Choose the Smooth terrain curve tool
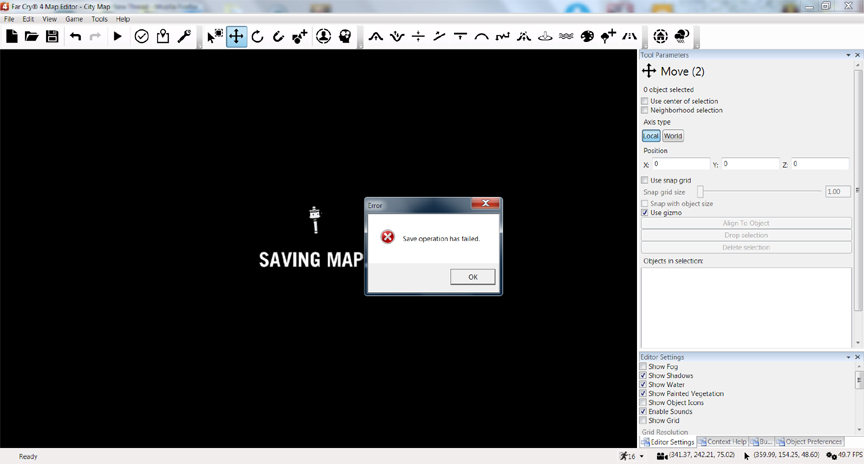Viewport: 864px width, 464px height. click(482, 36)
